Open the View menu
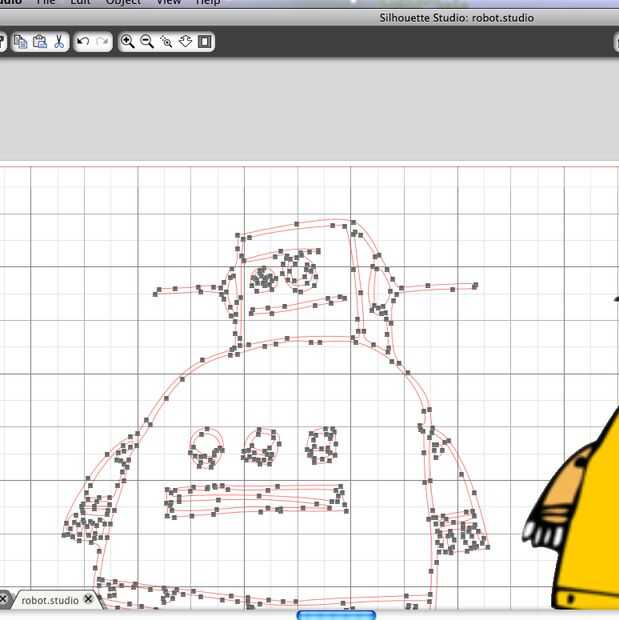 (x=168, y=2)
